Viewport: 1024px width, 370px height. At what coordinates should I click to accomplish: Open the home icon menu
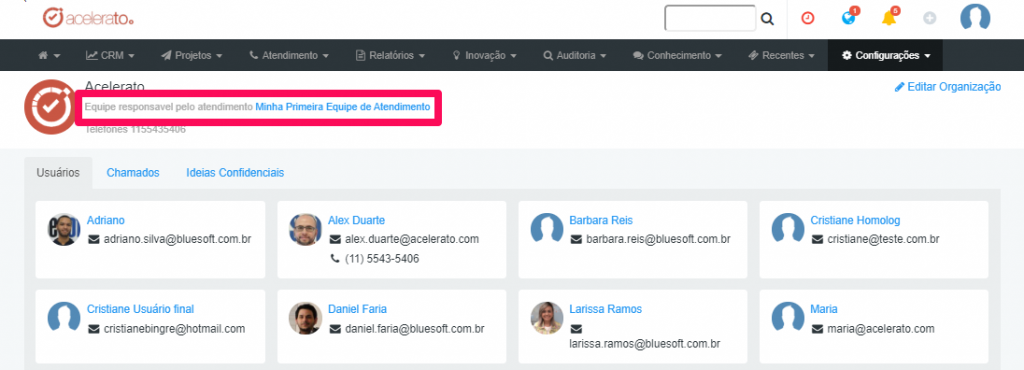click(50, 55)
